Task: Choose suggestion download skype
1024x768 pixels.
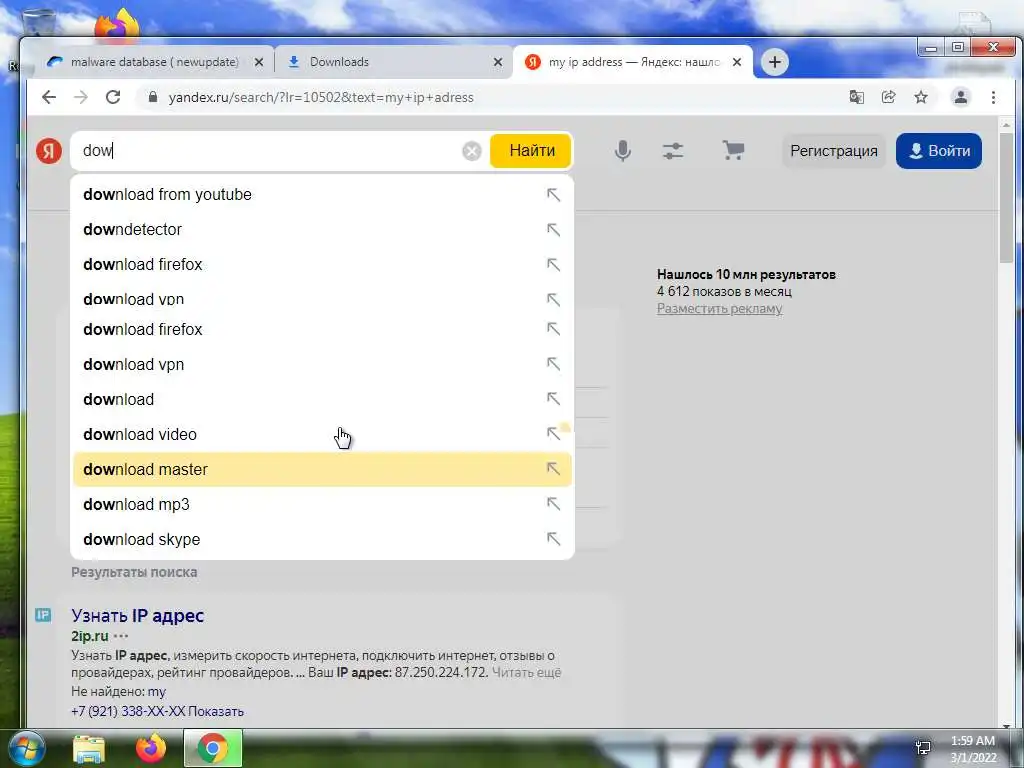Action: pyautogui.click(x=322, y=539)
